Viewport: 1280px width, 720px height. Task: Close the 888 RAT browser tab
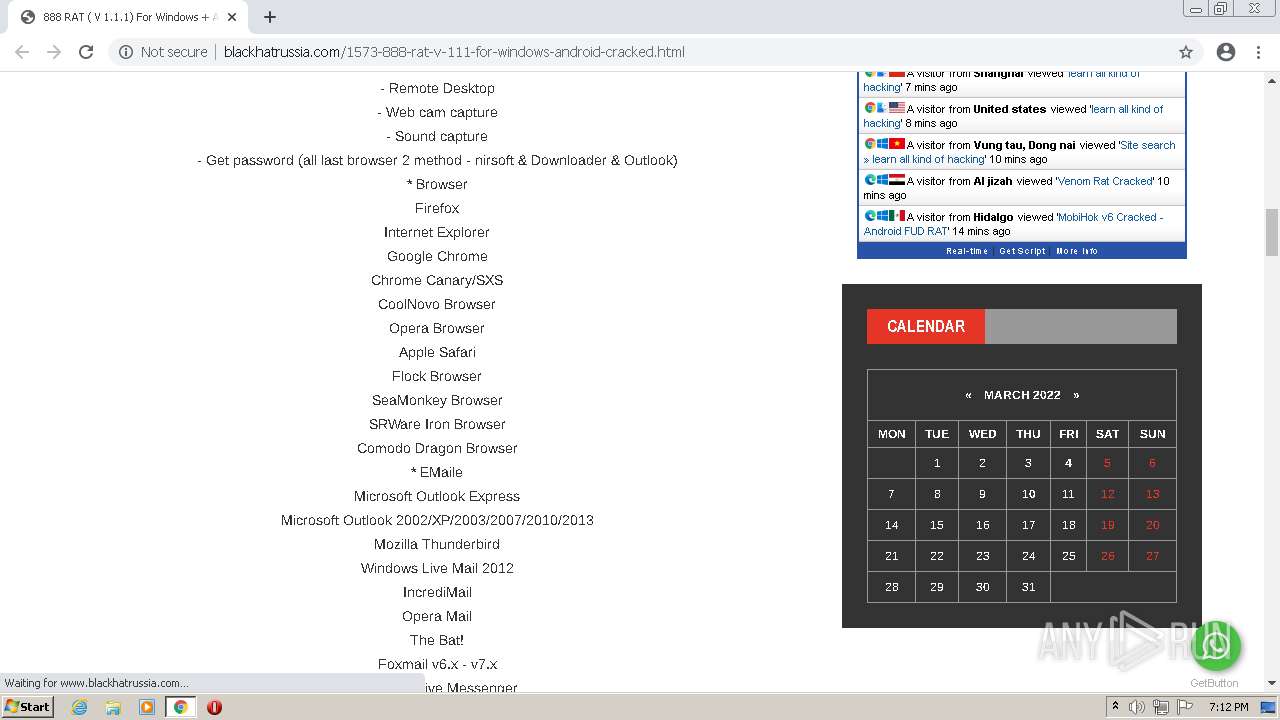point(232,17)
